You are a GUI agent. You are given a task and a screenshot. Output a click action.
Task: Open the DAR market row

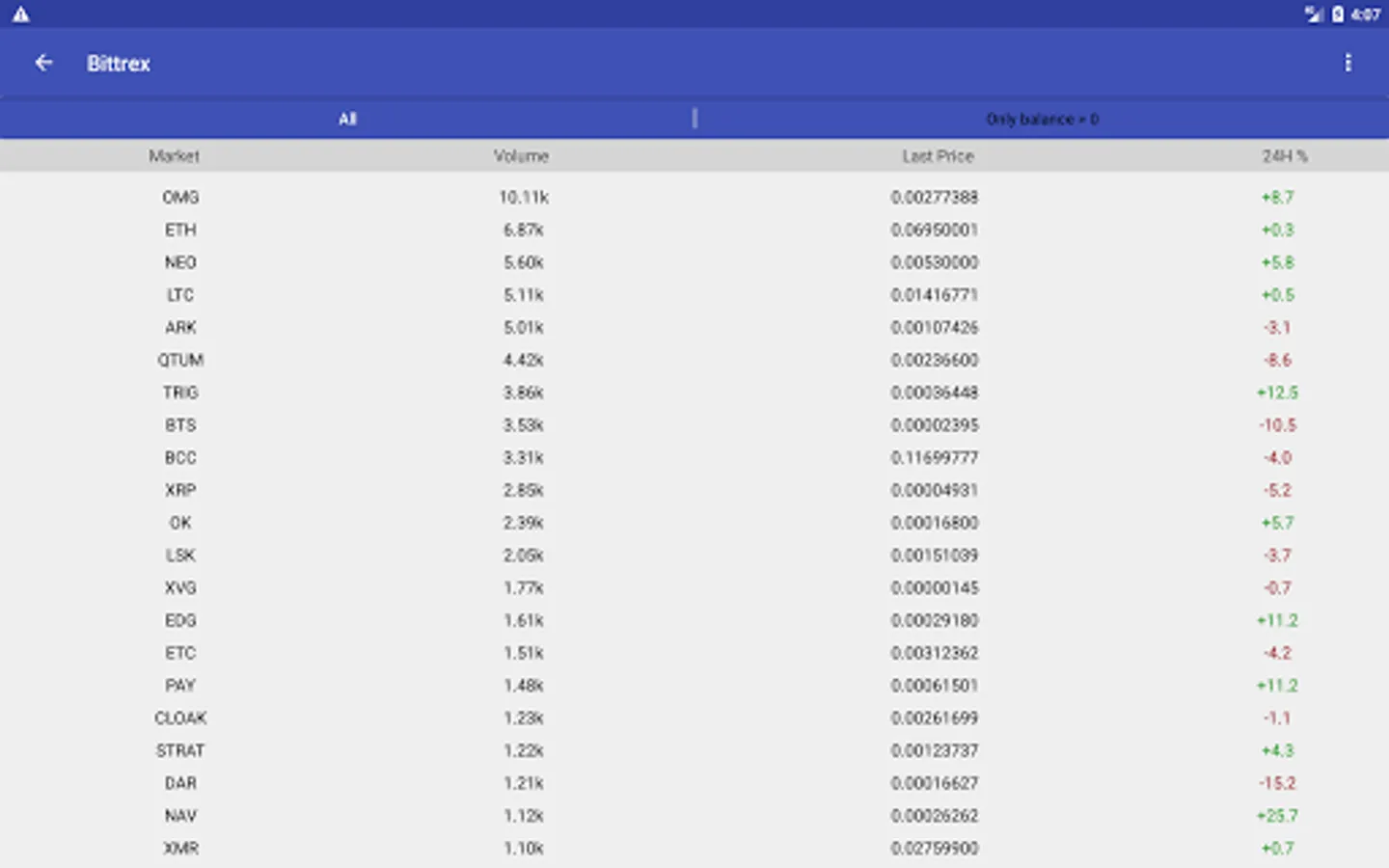click(x=694, y=783)
